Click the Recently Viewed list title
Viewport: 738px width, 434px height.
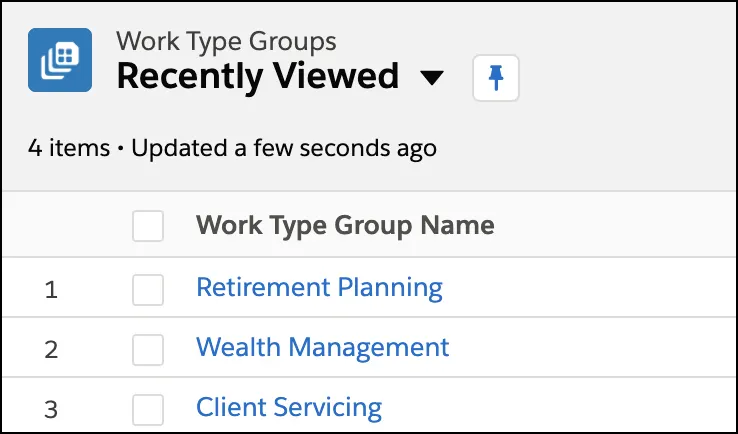tap(258, 76)
